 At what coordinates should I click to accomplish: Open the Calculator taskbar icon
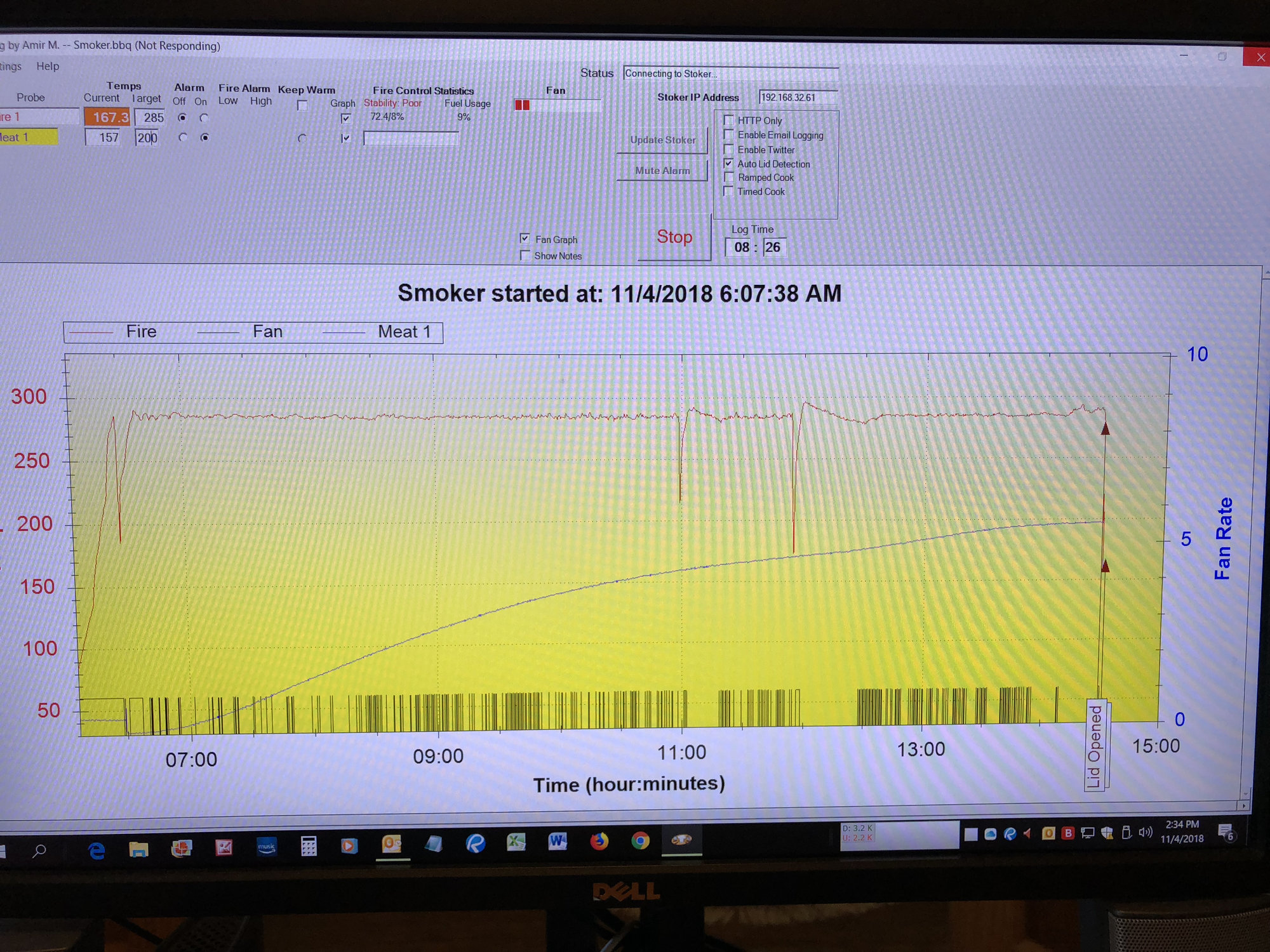coord(309,846)
